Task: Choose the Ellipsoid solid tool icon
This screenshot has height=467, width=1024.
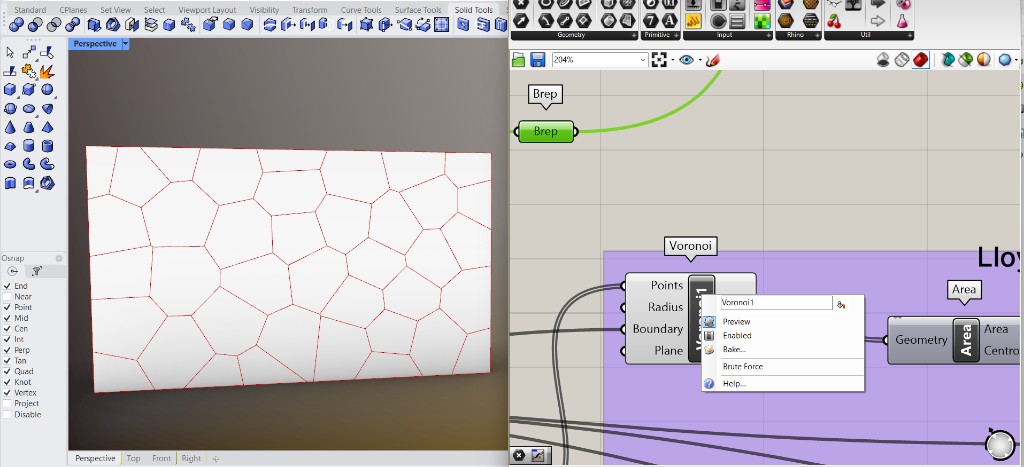Action: coord(29,108)
